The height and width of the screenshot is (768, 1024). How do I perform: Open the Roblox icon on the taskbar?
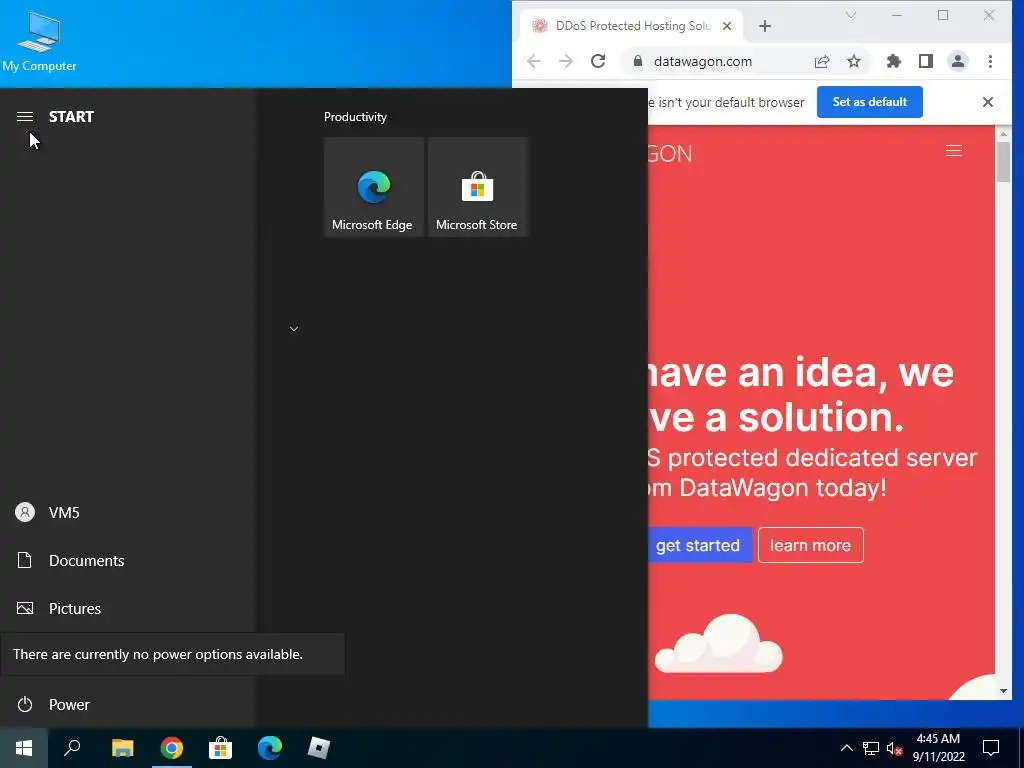click(x=319, y=748)
